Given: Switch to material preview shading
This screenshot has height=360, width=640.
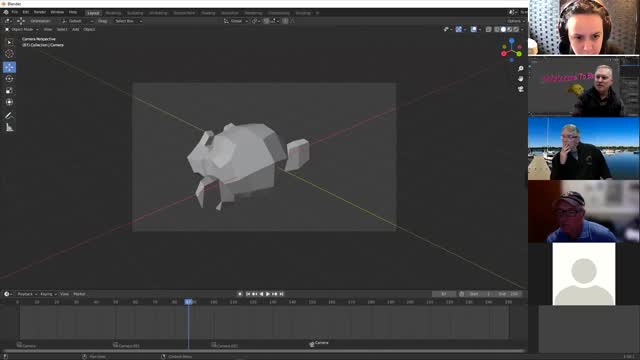Looking at the screenshot, I should [x=510, y=29].
